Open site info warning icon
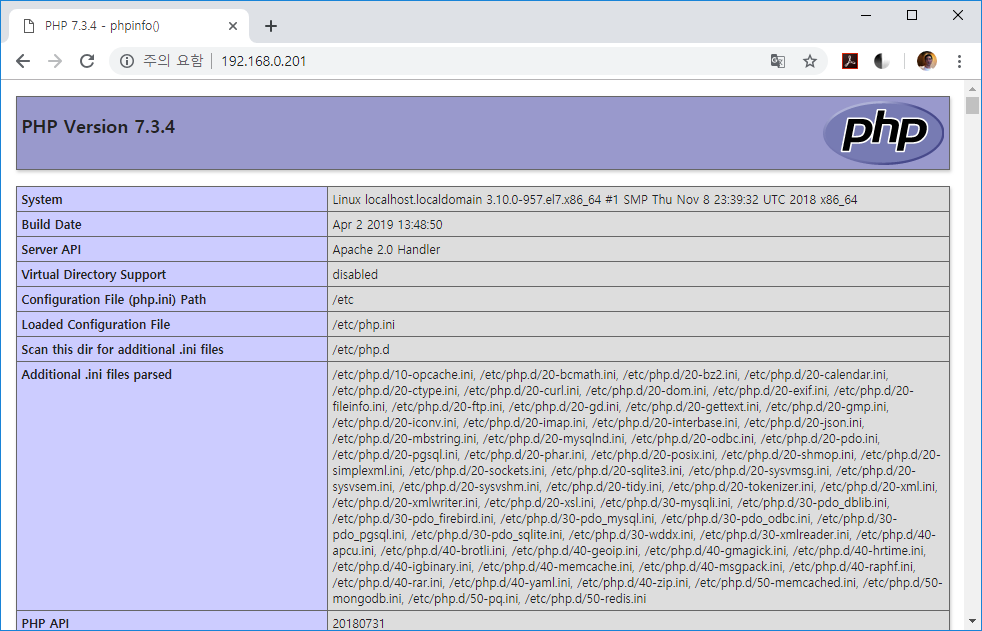This screenshot has width=982, height=631. 127,61
